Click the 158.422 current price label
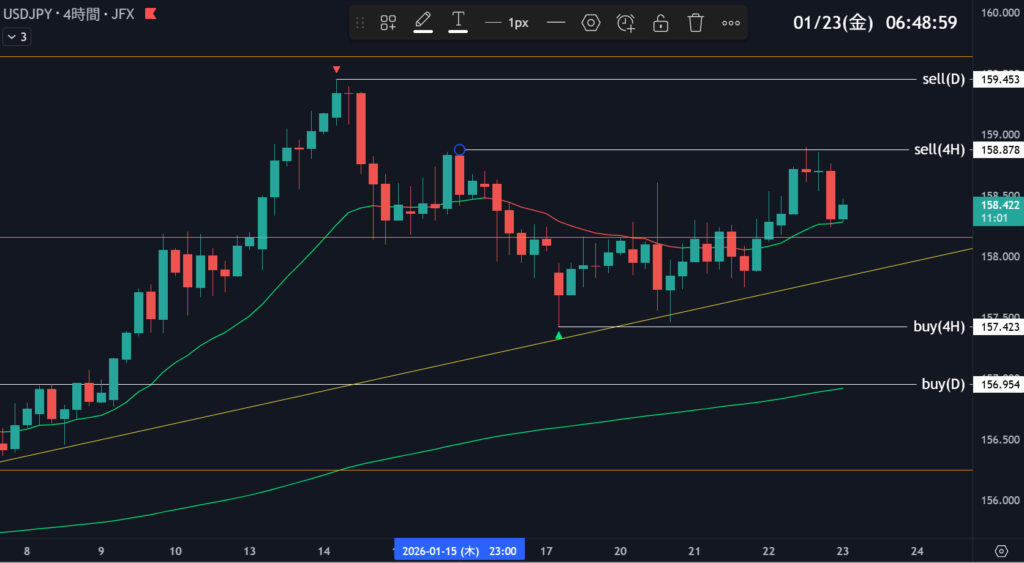Image resolution: width=1024 pixels, height=563 pixels. (996, 204)
